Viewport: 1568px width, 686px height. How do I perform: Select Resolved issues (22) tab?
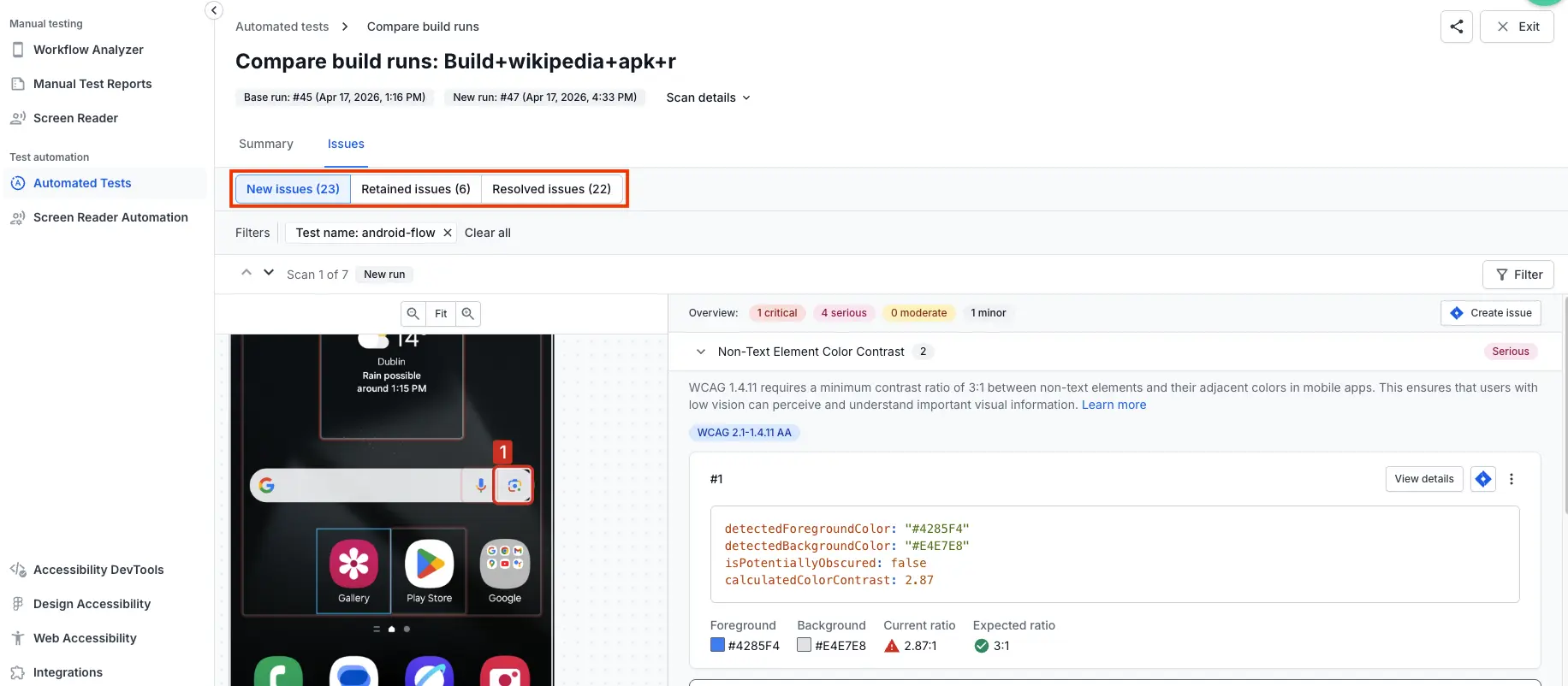[551, 189]
